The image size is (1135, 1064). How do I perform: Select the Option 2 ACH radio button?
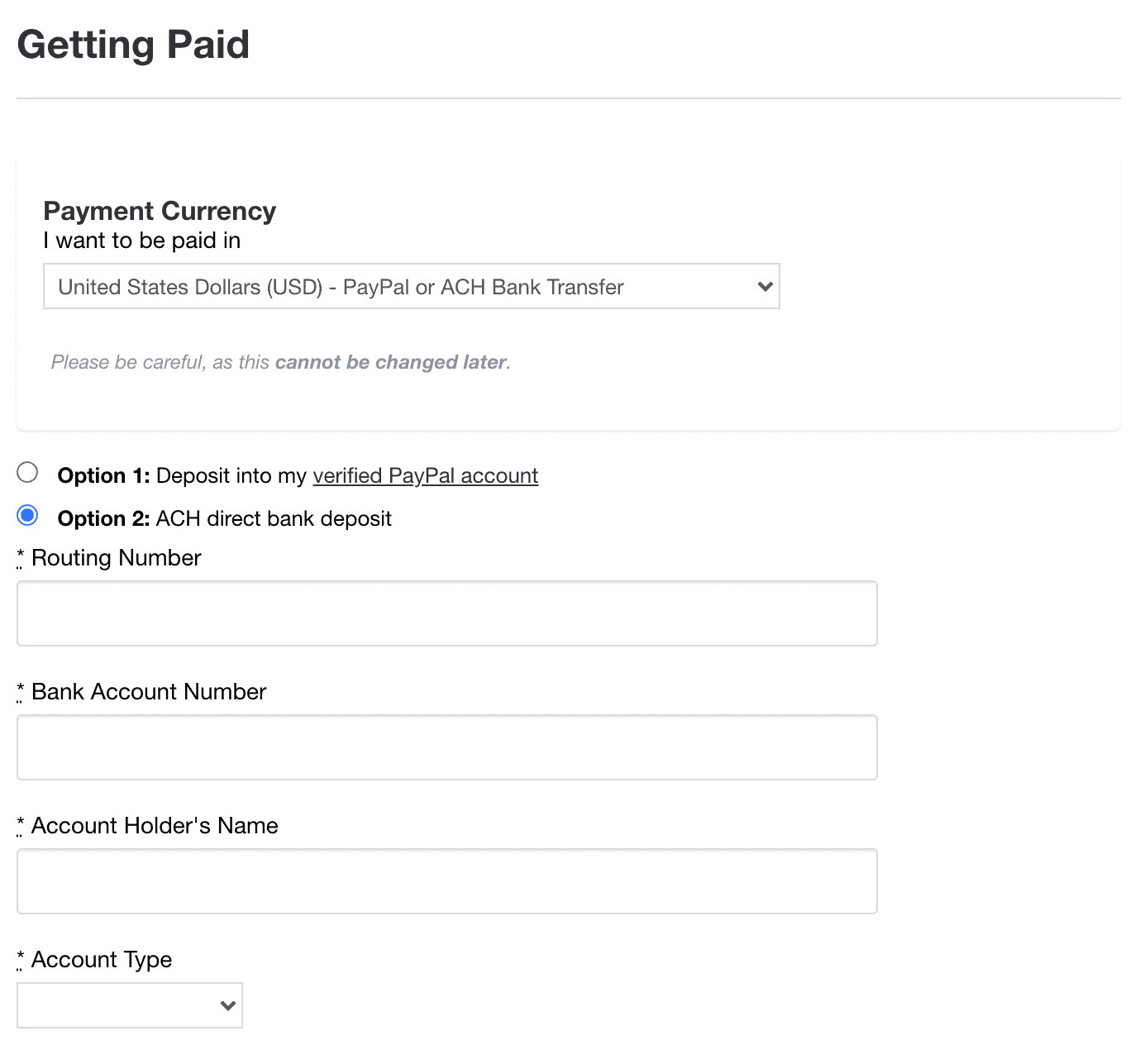click(27, 516)
